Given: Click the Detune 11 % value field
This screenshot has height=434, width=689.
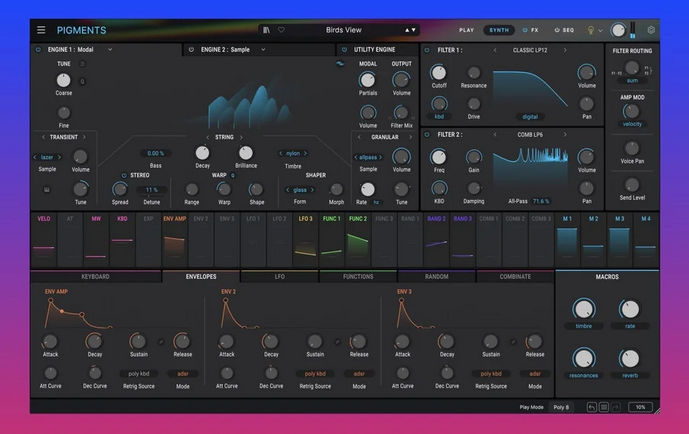Looking at the screenshot, I should [152, 190].
